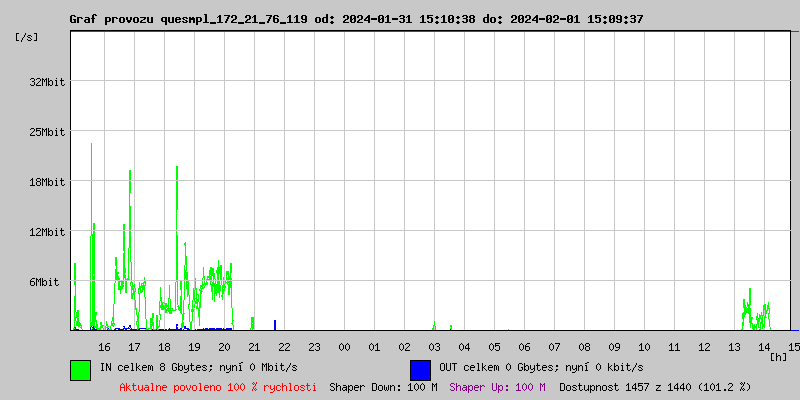The width and height of the screenshot is (800, 400).
Task: Click the '21' hour label on x-axis
Action: (254, 347)
